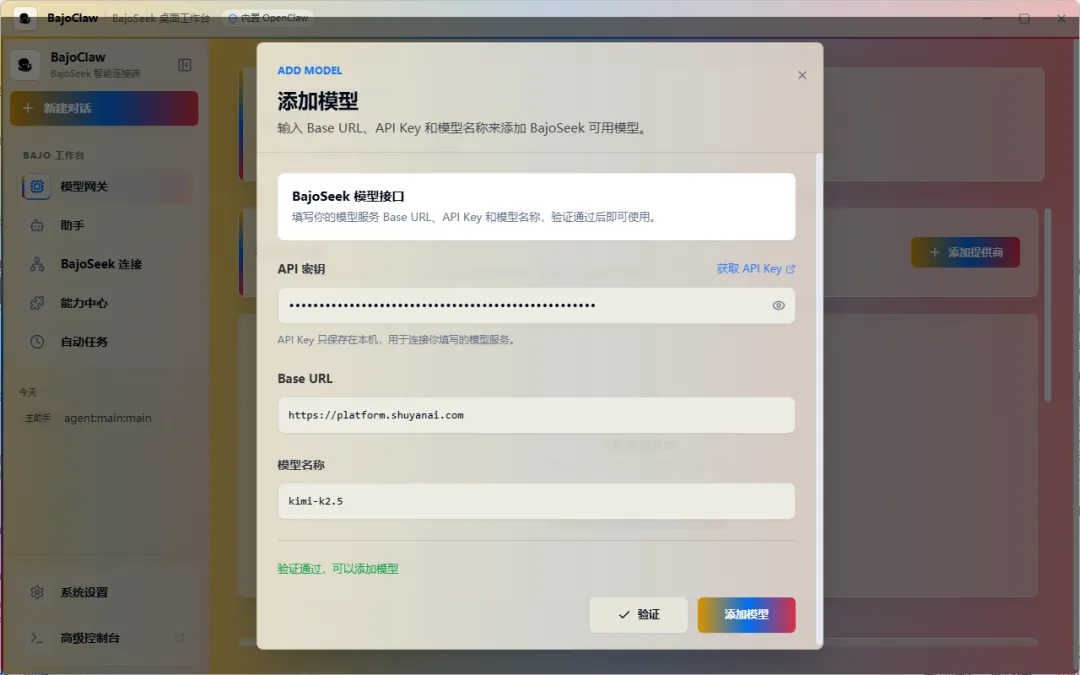Open 能力中心 in the sidebar
1080x675 pixels.
pyautogui.click(x=105, y=303)
